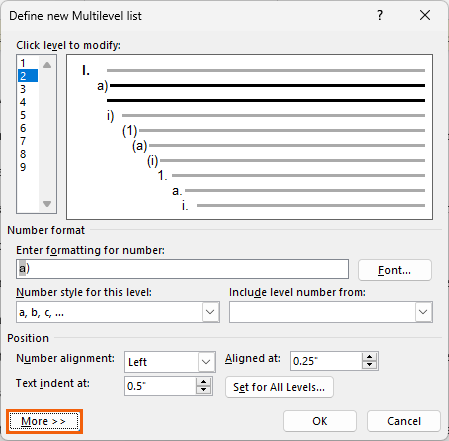Decrease the Aligned at value
Viewport: 449px width, 441px height.
(369, 365)
